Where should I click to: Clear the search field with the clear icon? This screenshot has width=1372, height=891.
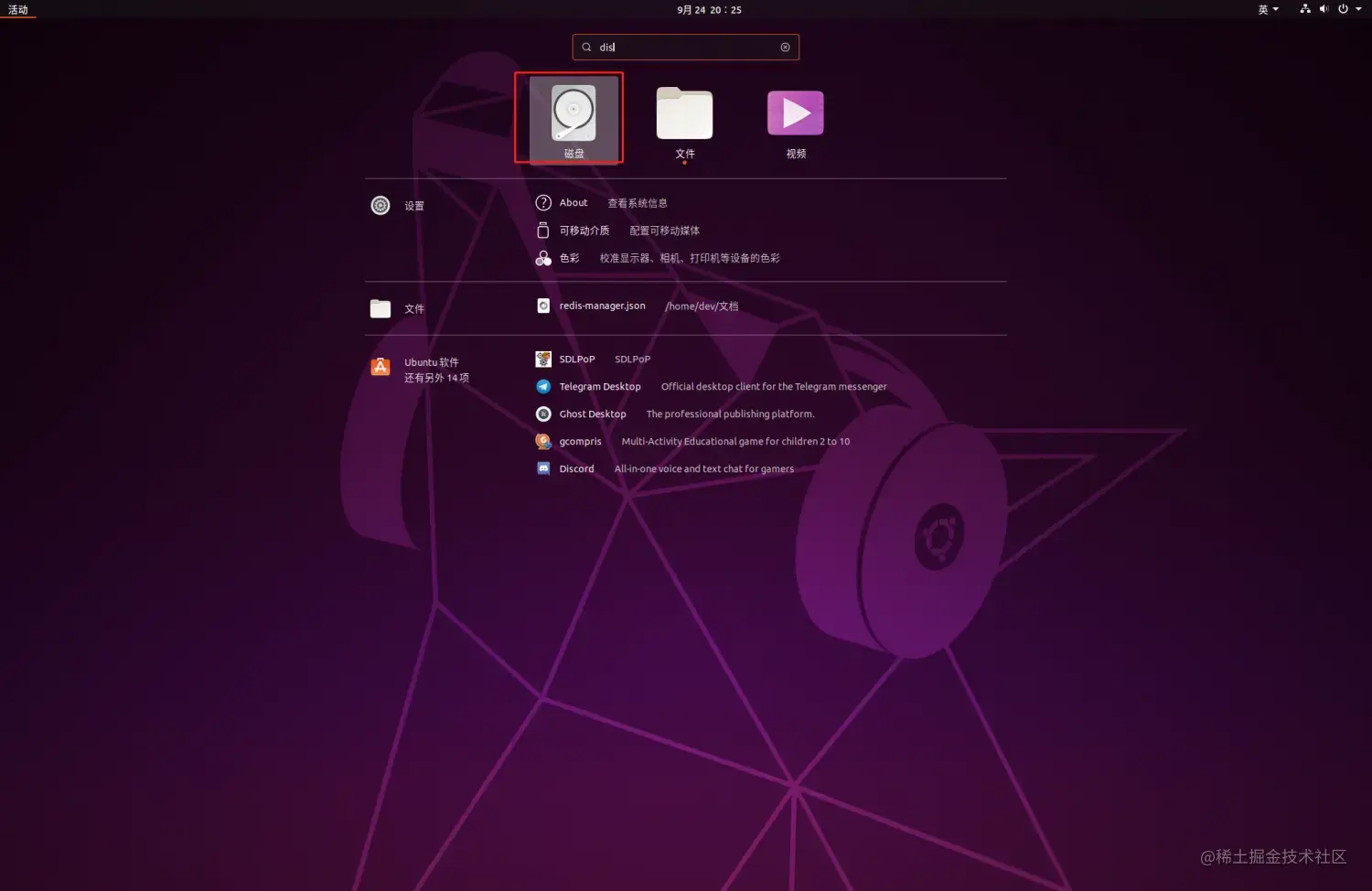click(785, 48)
